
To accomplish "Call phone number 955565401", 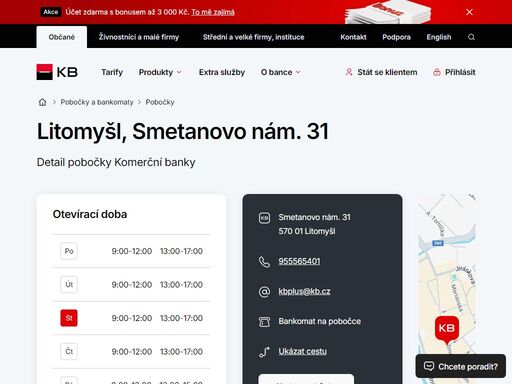I will click(x=299, y=261).
